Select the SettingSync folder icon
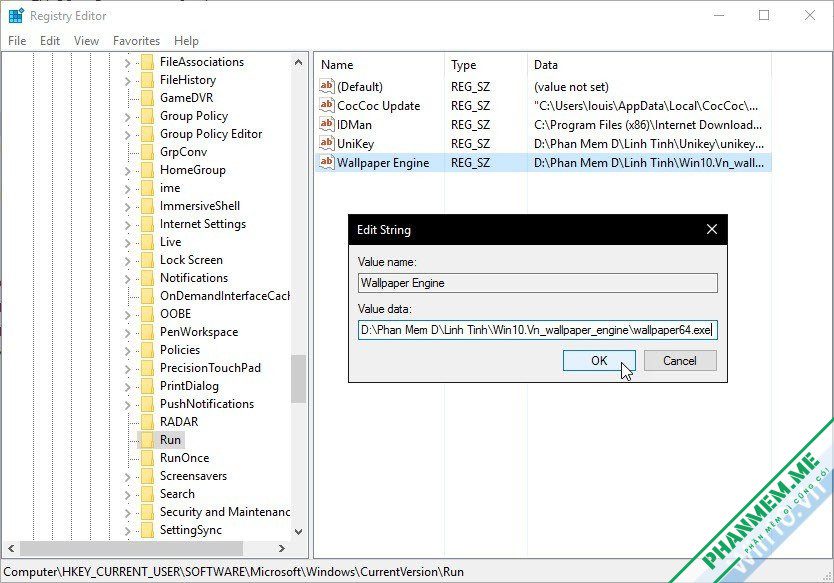 click(147, 530)
